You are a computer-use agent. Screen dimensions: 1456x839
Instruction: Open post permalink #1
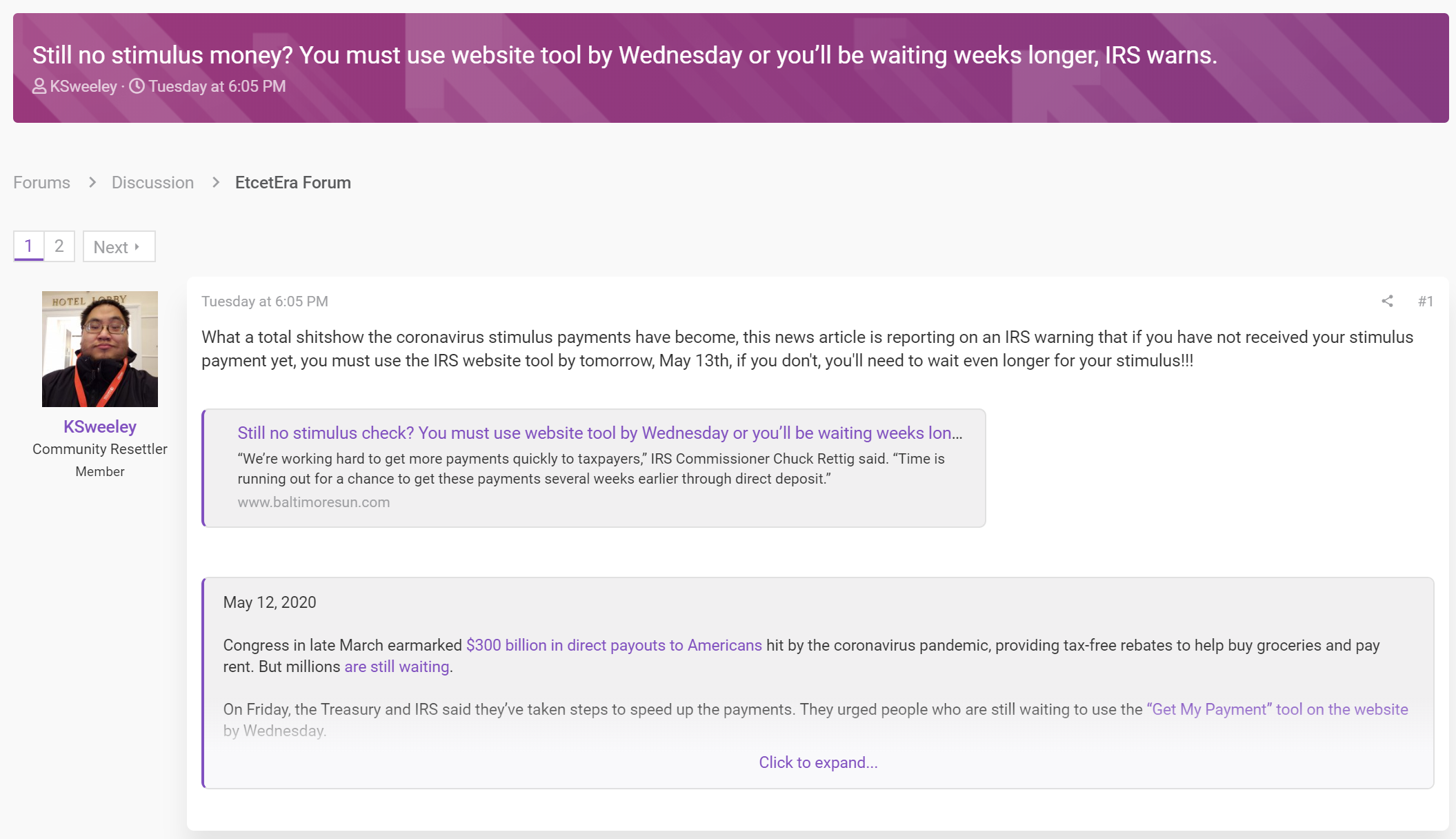pyautogui.click(x=1426, y=301)
